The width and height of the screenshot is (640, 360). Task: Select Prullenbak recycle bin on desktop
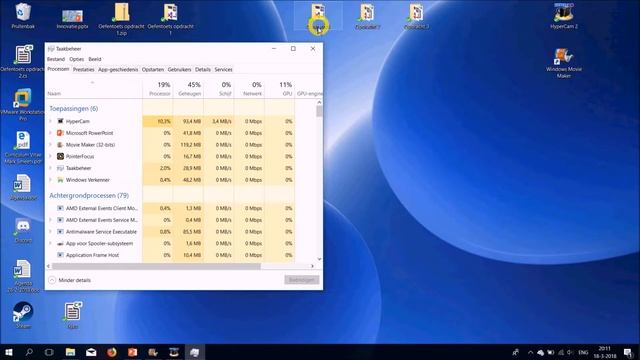(23, 16)
